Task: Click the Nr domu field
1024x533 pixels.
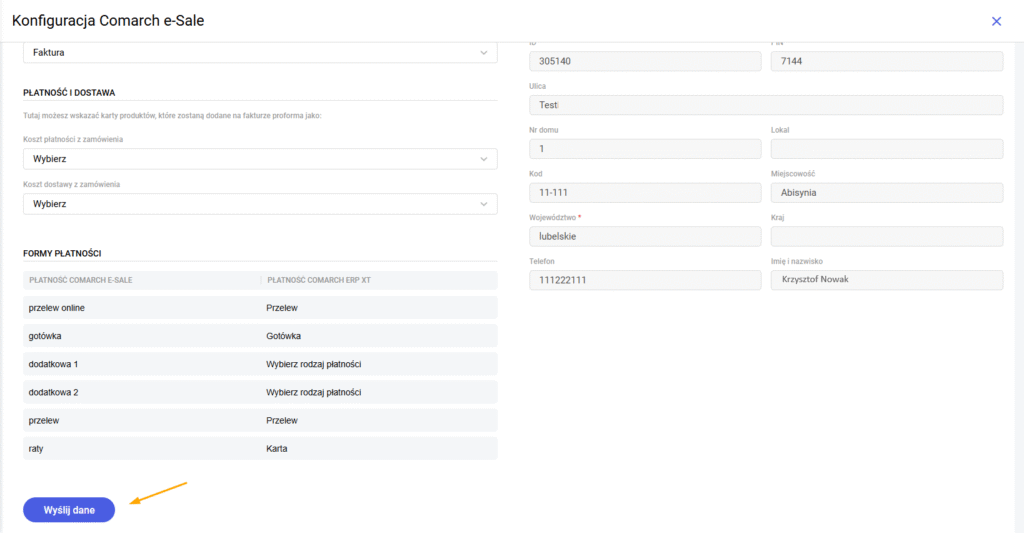Action: (x=645, y=149)
